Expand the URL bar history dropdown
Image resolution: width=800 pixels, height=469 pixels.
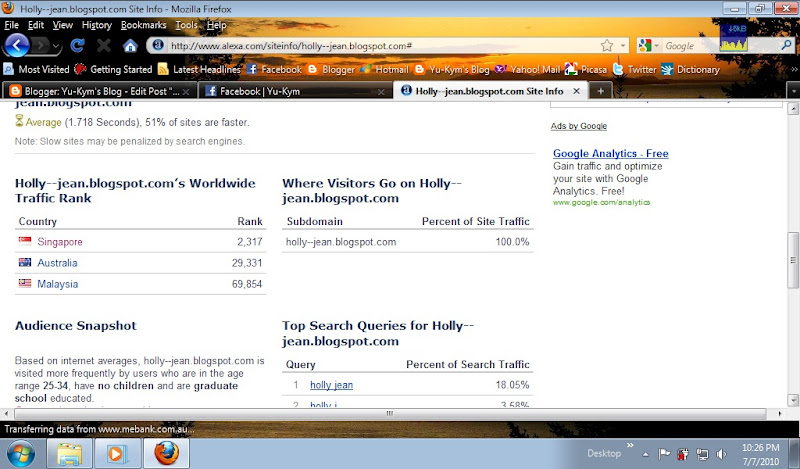click(x=623, y=46)
